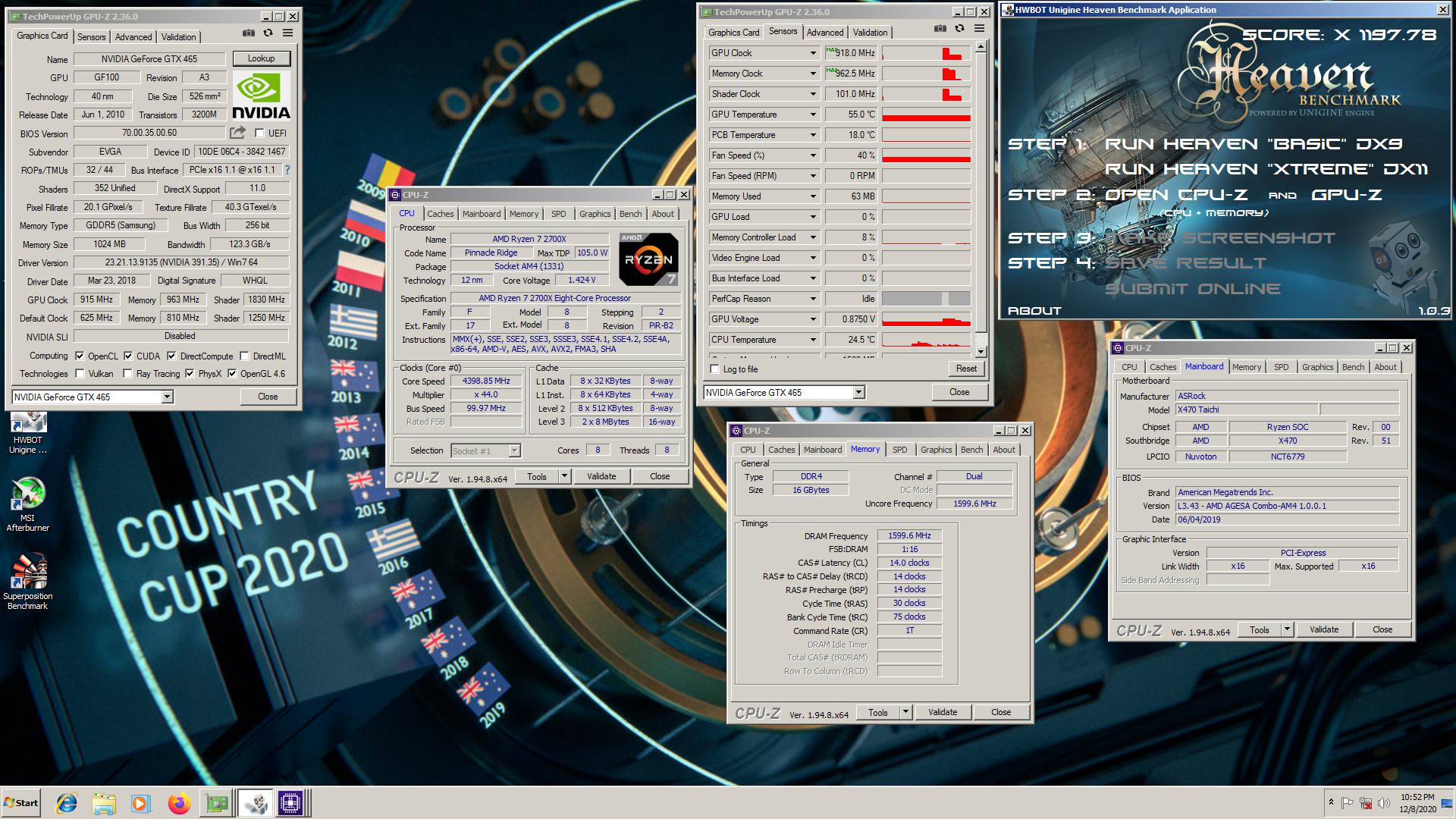Click the BIOS share/export arrow icon
The image size is (1456, 819).
pos(237,133)
